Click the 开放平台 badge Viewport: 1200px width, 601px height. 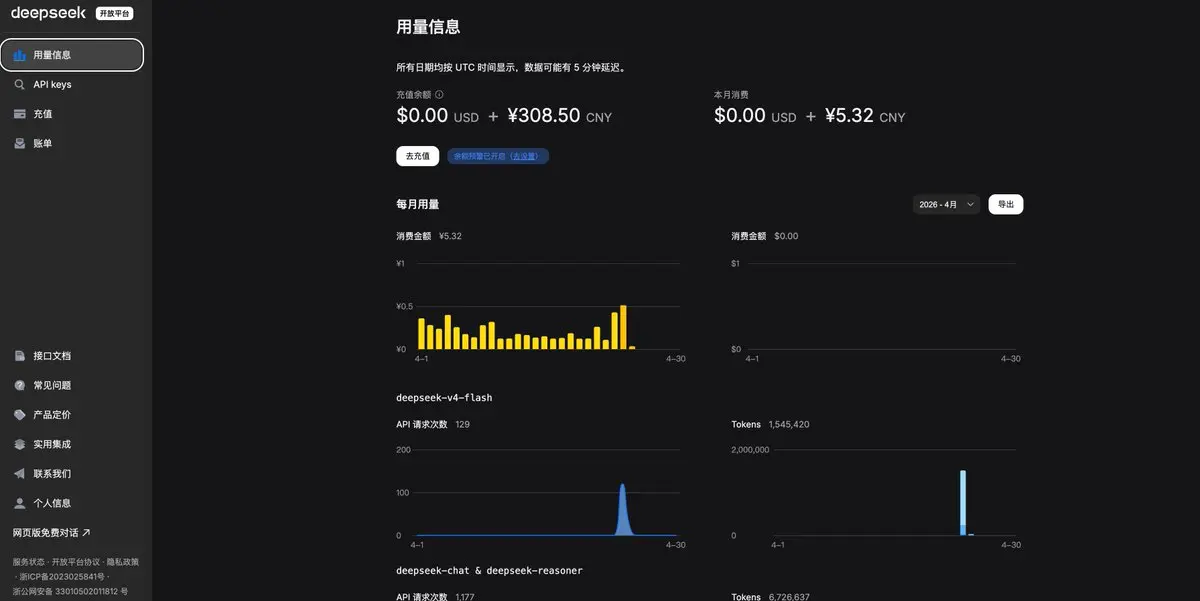click(115, 14)
